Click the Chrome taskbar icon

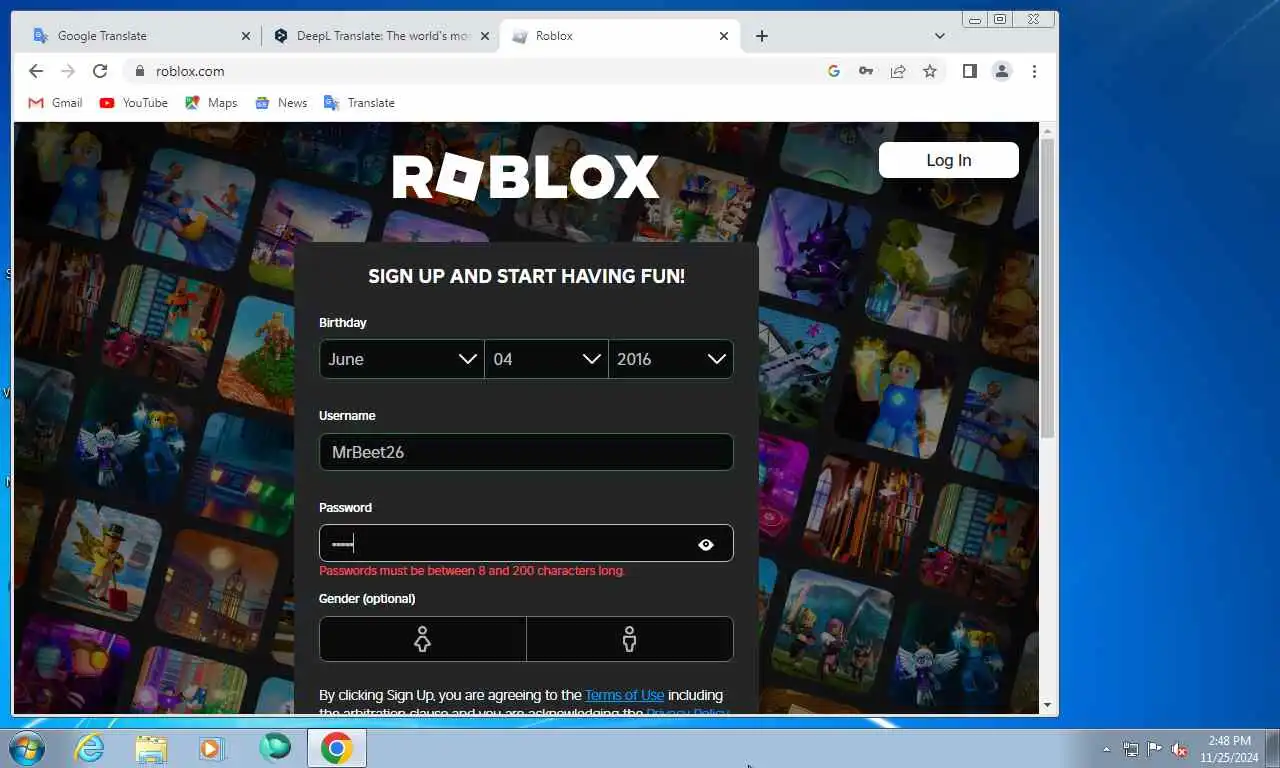(337, 748)
